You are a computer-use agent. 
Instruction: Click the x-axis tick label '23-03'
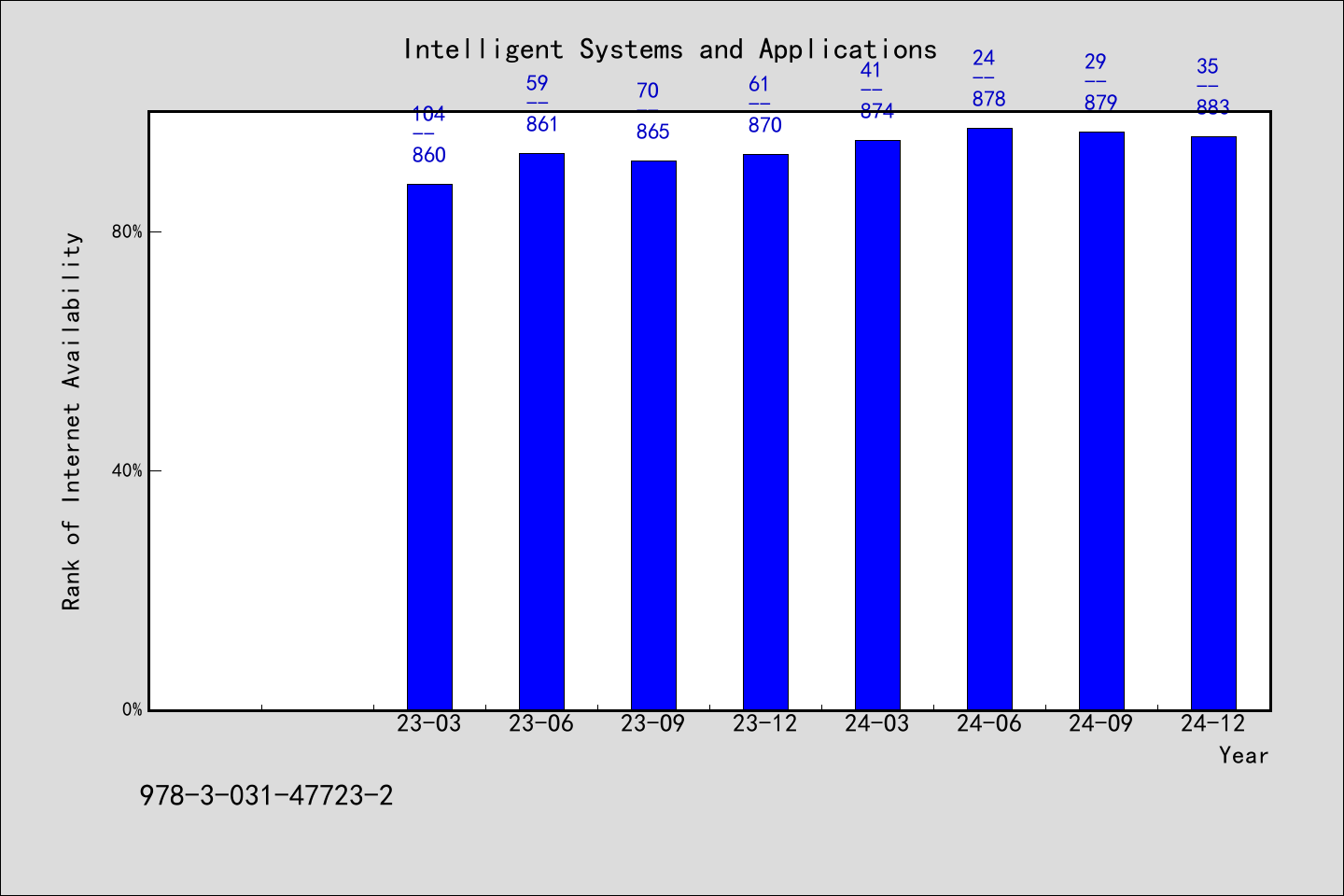point(429,723)
